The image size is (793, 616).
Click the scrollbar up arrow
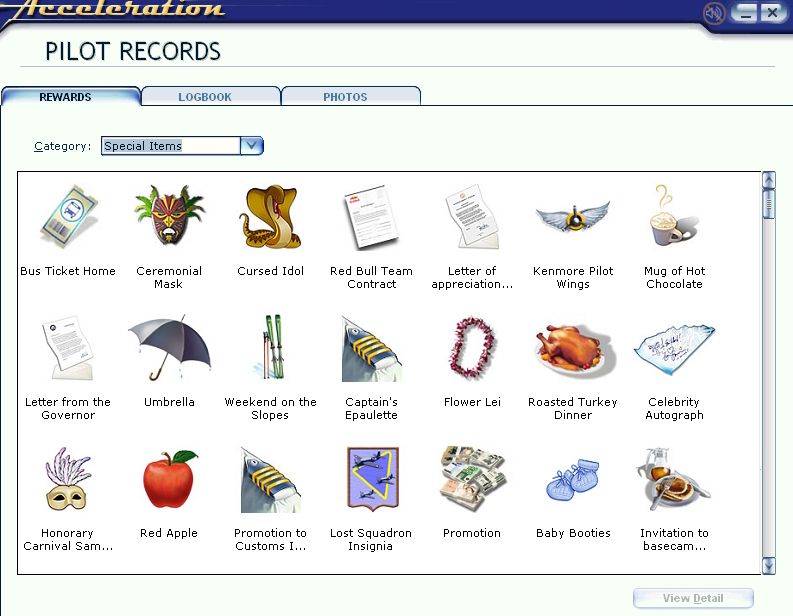click(769, 180)
